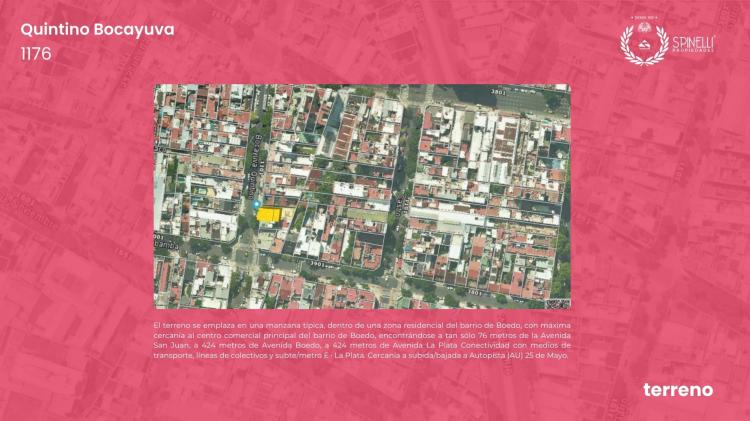This screenshot has width=750, height=421.
Task: Click the terreno label
Action: (x=678, y=389)
